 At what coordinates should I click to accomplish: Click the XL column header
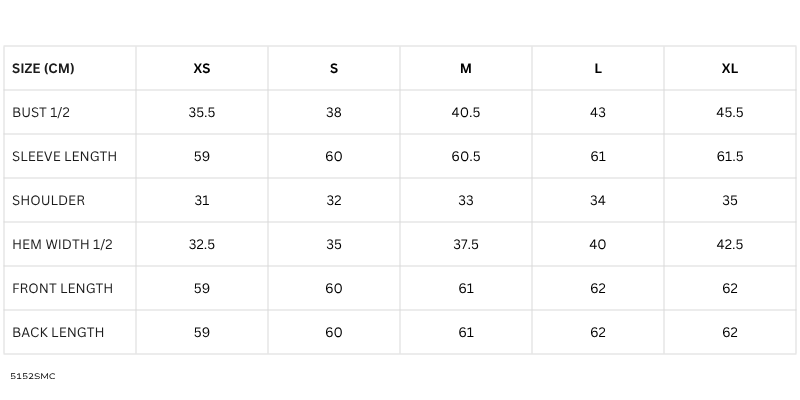pos(730,69)
